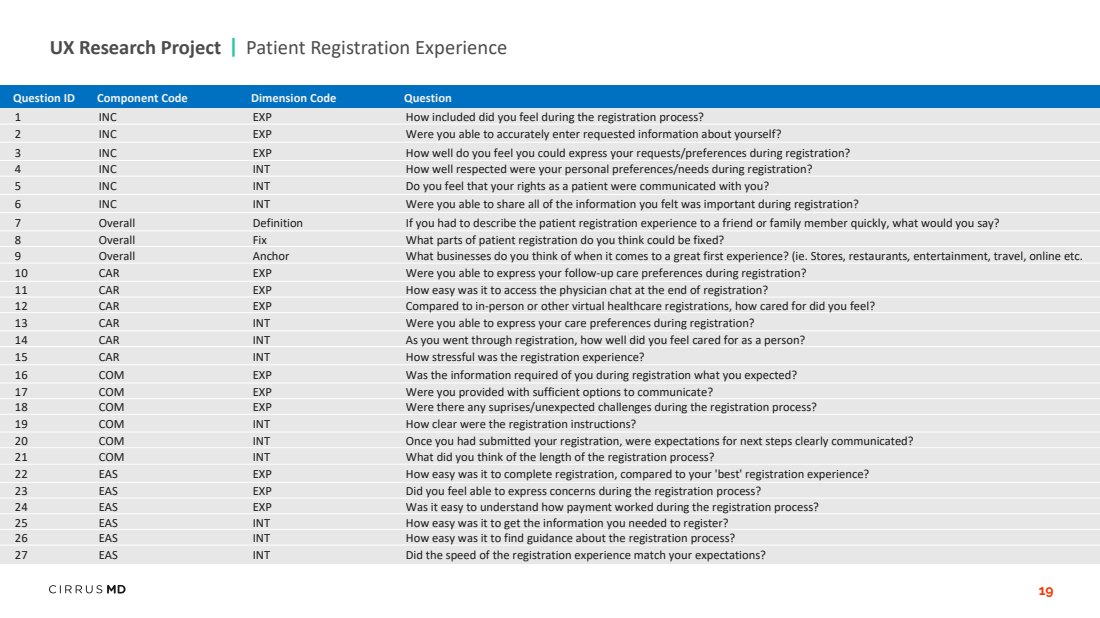Select the Component Code column header

click(142, 98)
